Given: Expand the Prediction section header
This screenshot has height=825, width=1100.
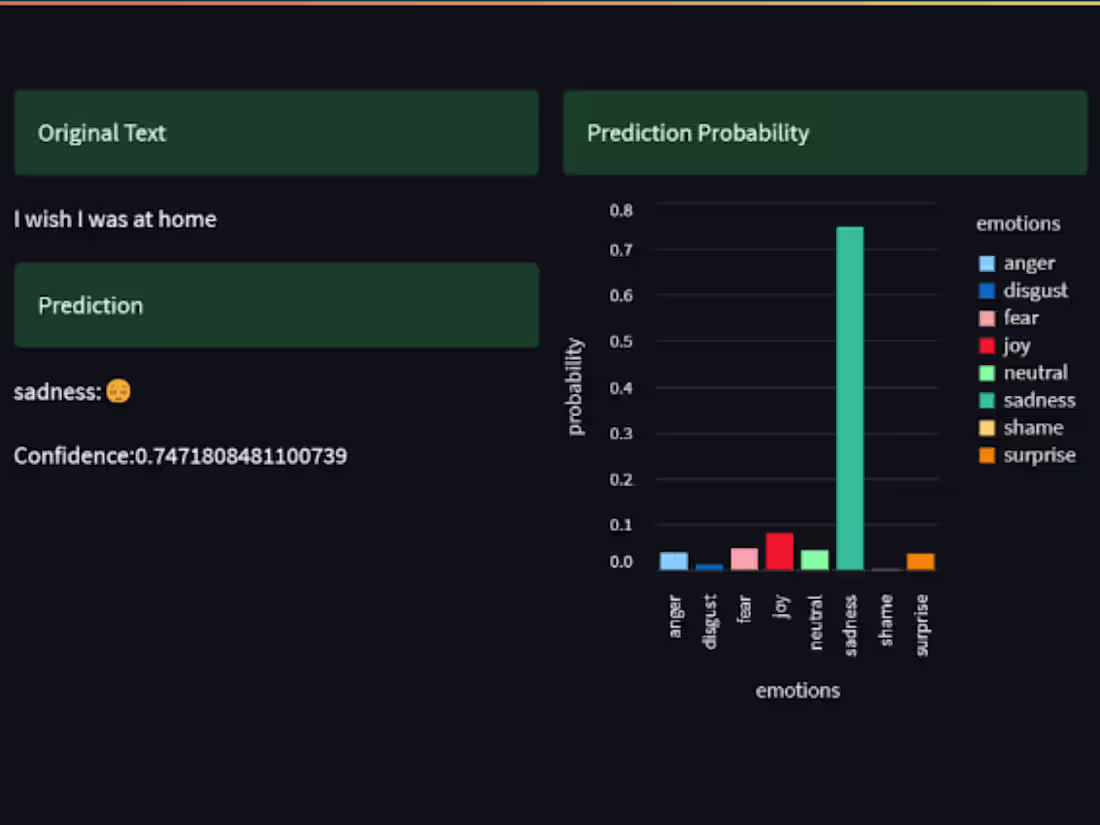Looking at the screenshot, I should click(276, 305).
